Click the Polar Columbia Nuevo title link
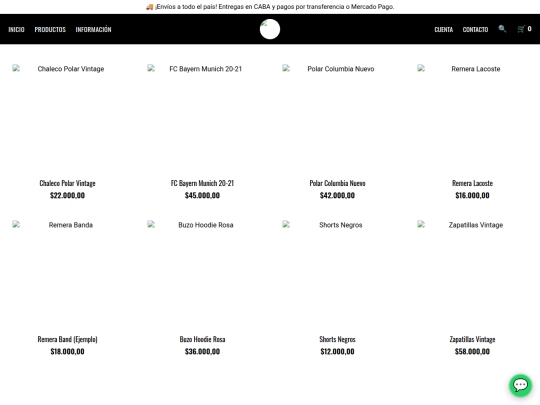 pos(338,183)
